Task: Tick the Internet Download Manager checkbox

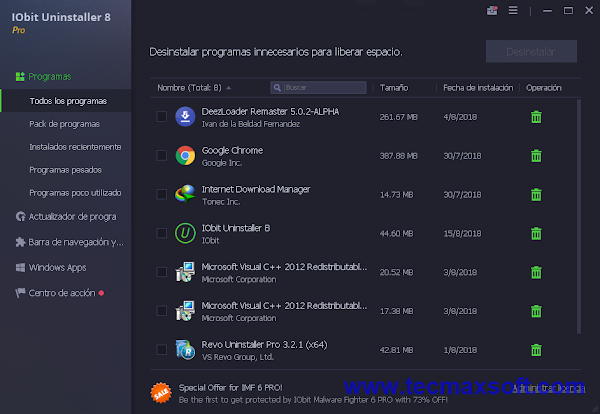Action: [162, 194]
